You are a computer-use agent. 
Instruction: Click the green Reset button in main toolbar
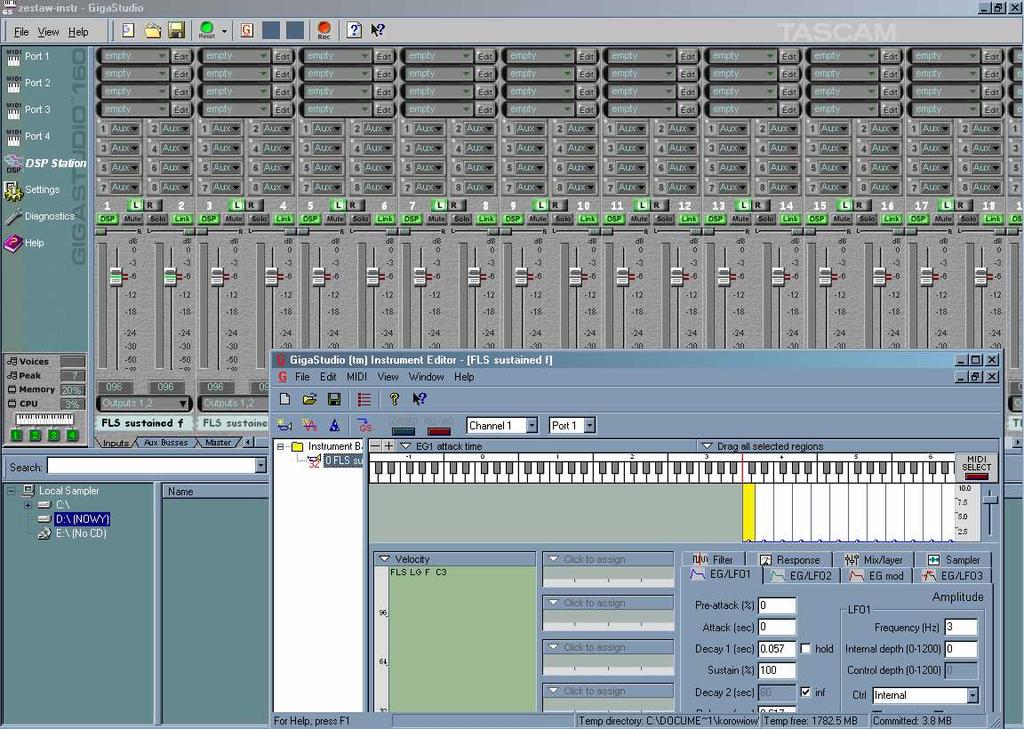click(x=206, y=30)
